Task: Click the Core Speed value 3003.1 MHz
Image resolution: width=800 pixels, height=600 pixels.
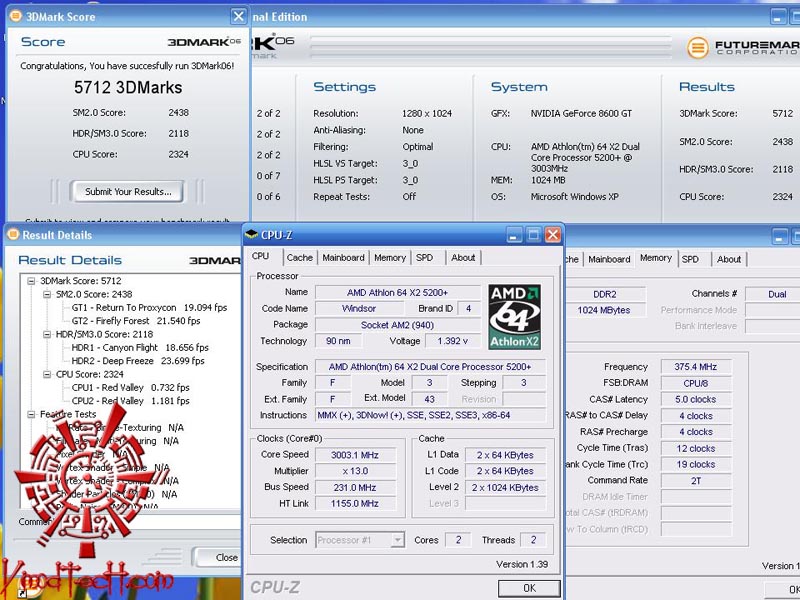Action: point(355,455)
